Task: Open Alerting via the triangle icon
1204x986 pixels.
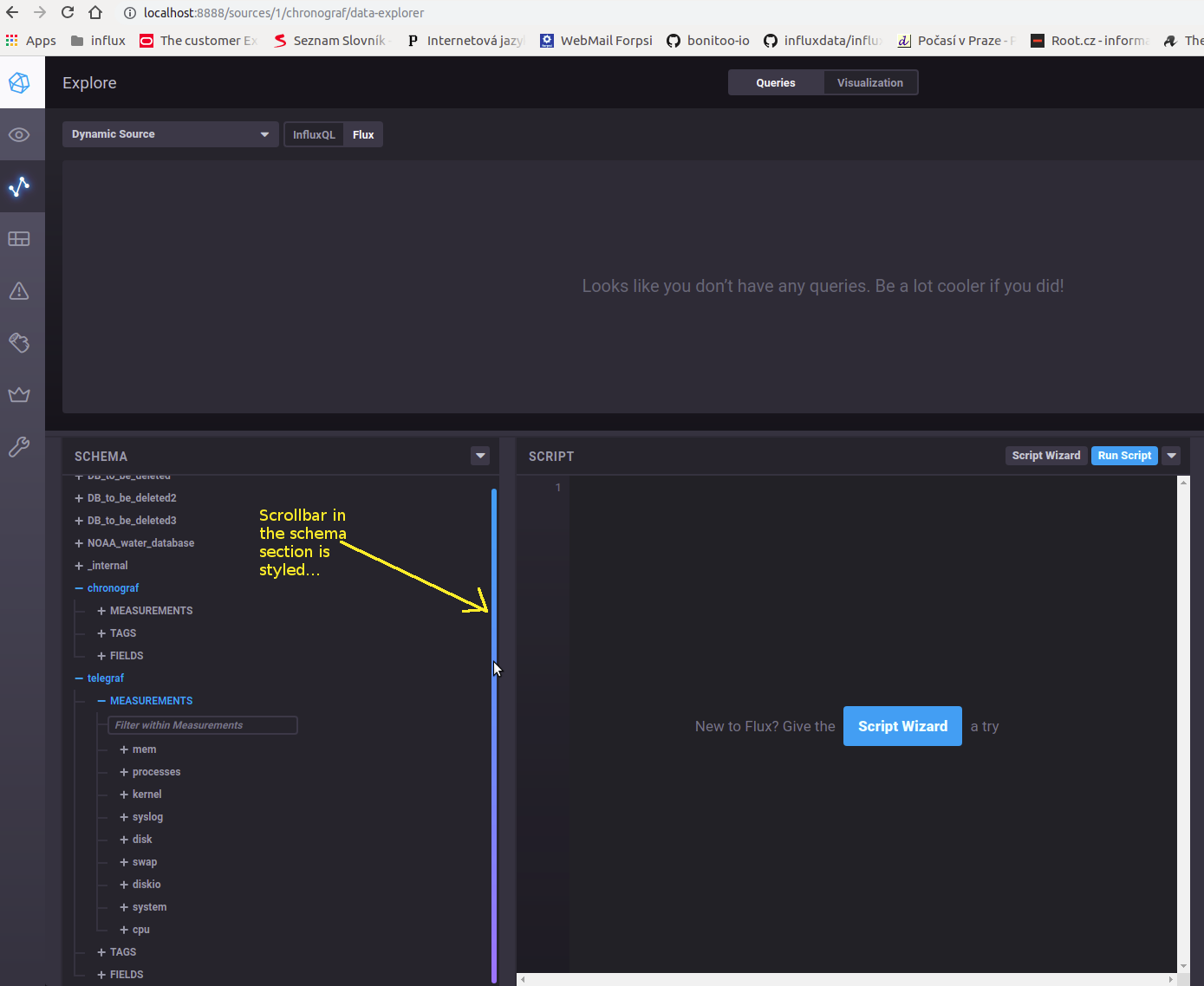Action: (20, 291)
